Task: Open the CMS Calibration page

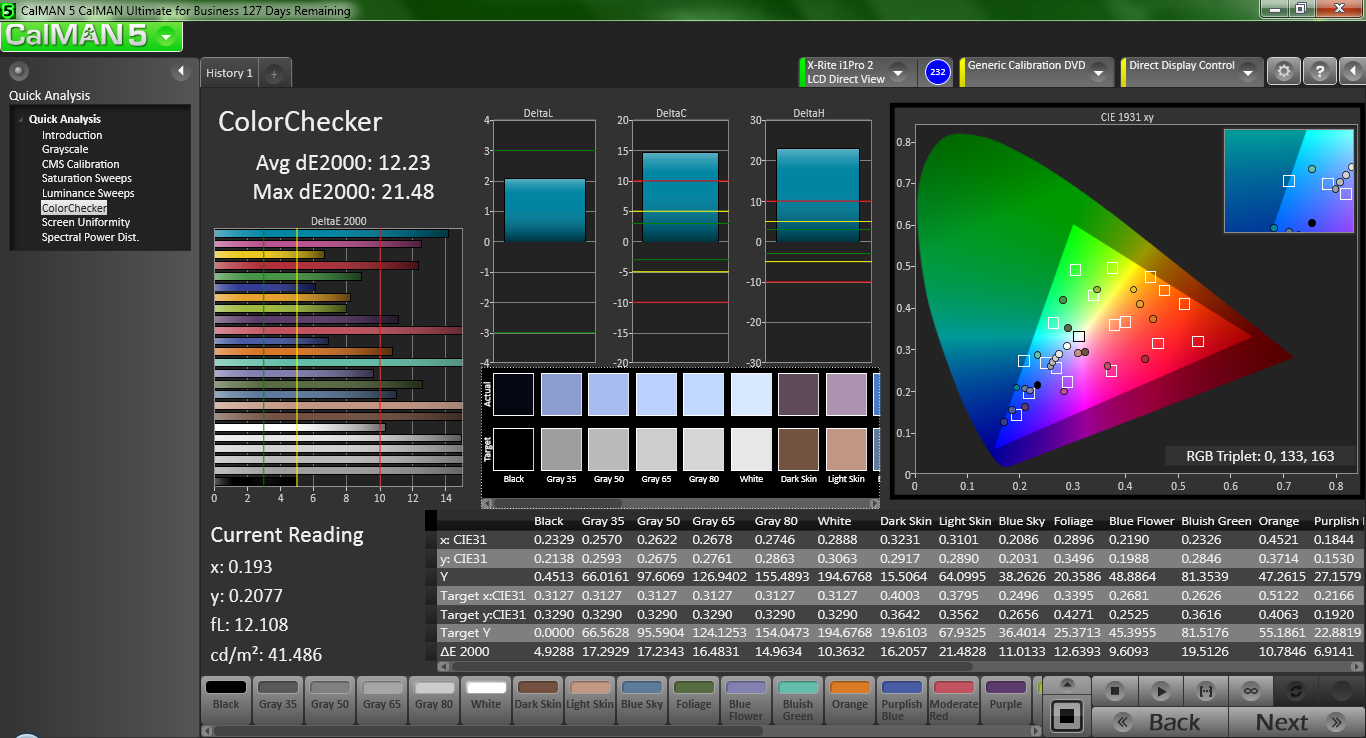Action: point(80,164)
